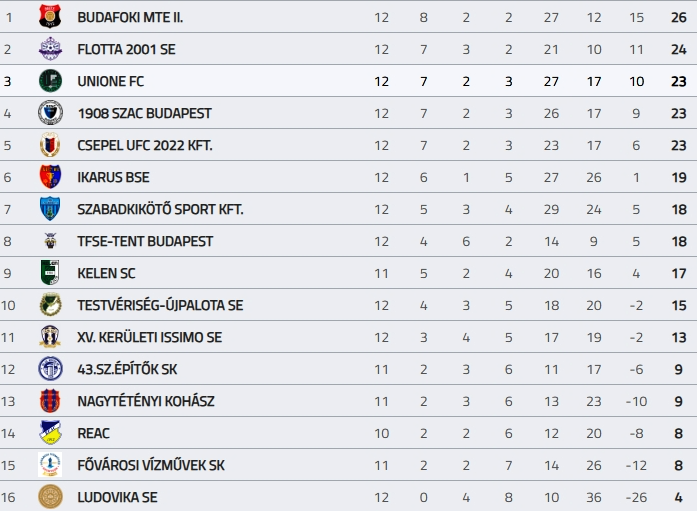Open Fővárosi Vízművek SK team page
Image resolution: width=697 pixels, height=511 pixels.
tap(151, 465)
